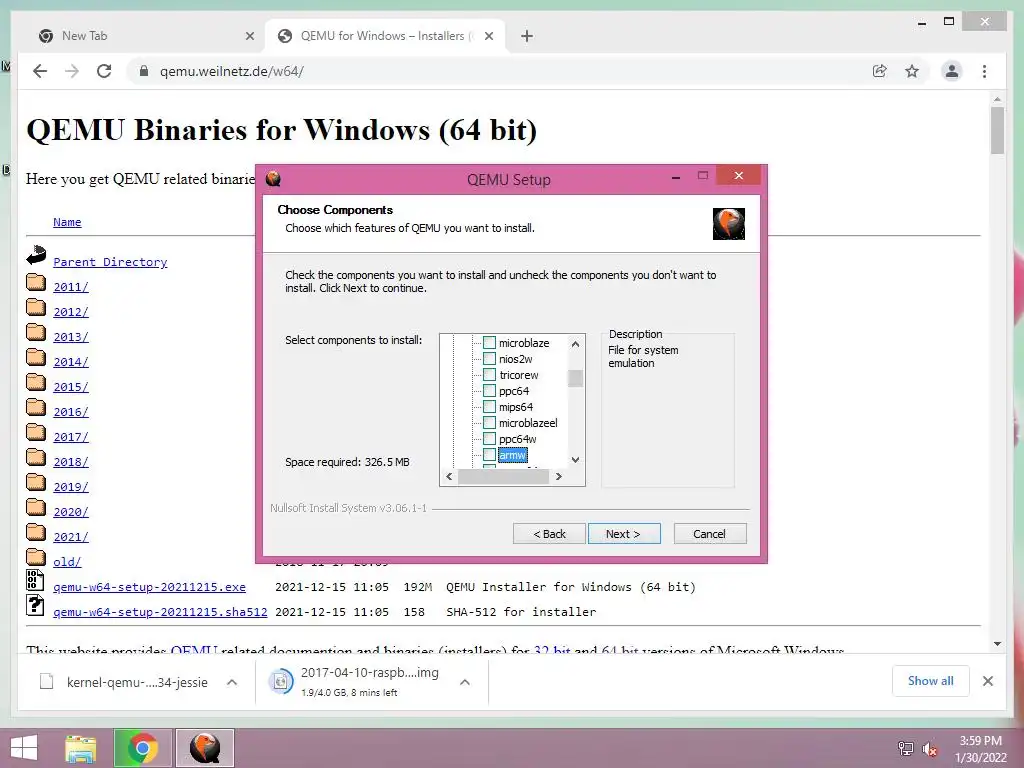
Task: Click Show all downloads
Action: coord(931,681)
